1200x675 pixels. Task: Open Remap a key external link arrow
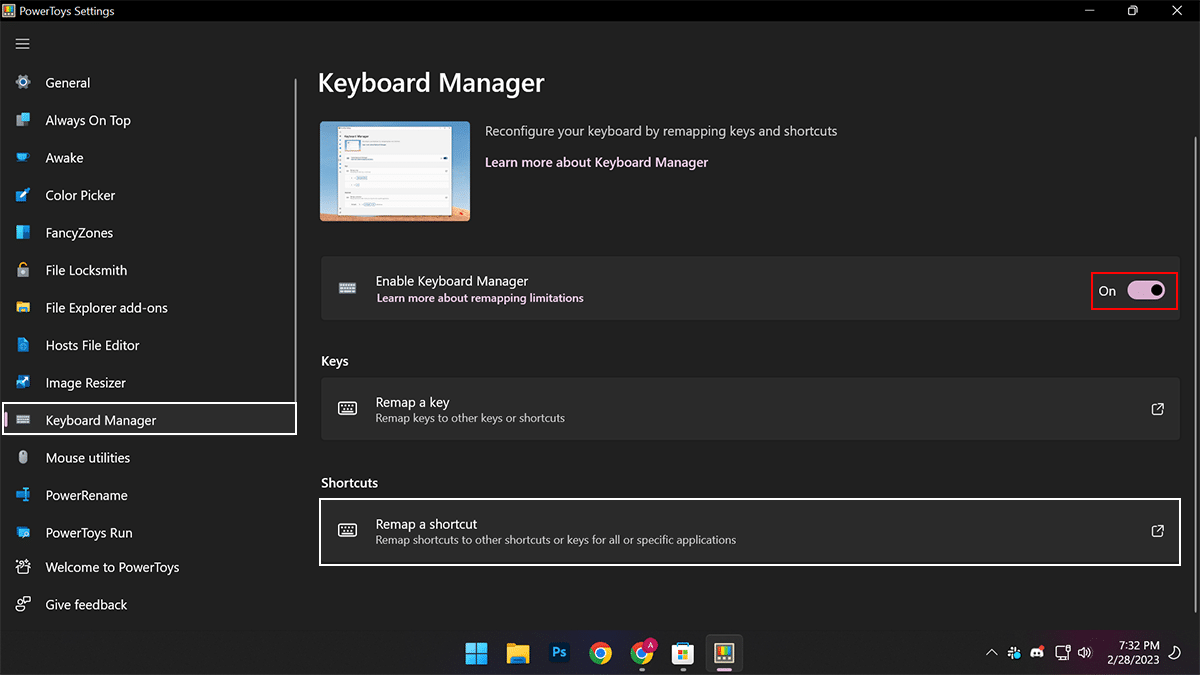coord(1157,409)
